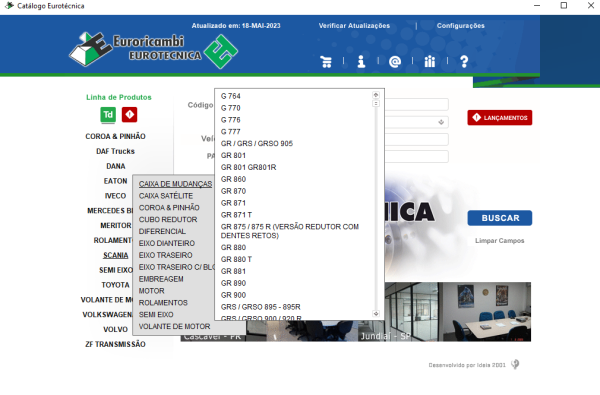Select SCANIA brand
This screenshot has width=600, height=395.
point(115,255)
